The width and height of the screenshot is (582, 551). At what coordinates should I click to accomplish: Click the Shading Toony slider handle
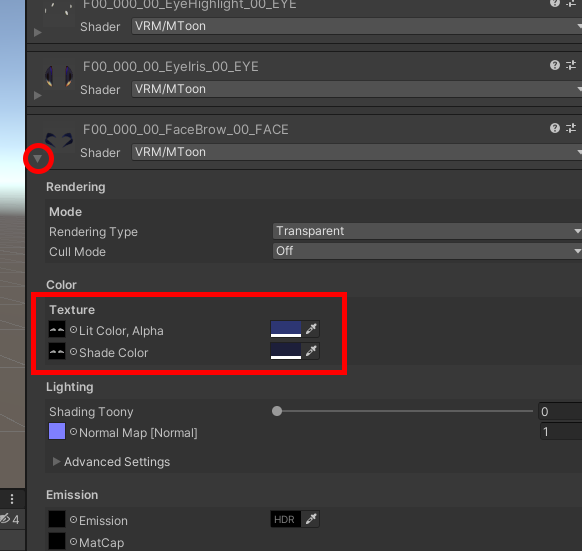click(x=277, y=411)
